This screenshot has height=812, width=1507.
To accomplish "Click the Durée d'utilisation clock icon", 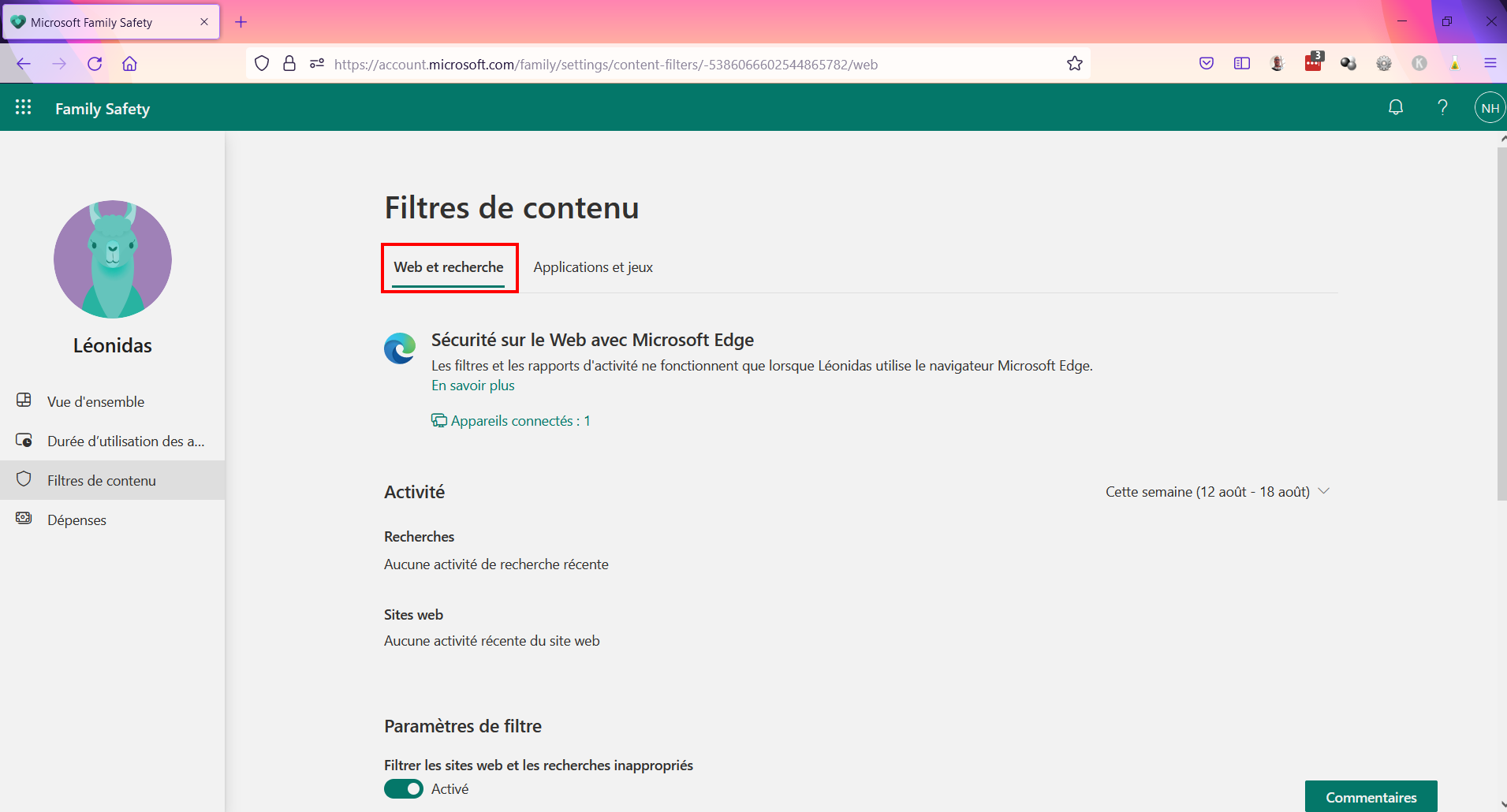I will click(x=24, y=440).
